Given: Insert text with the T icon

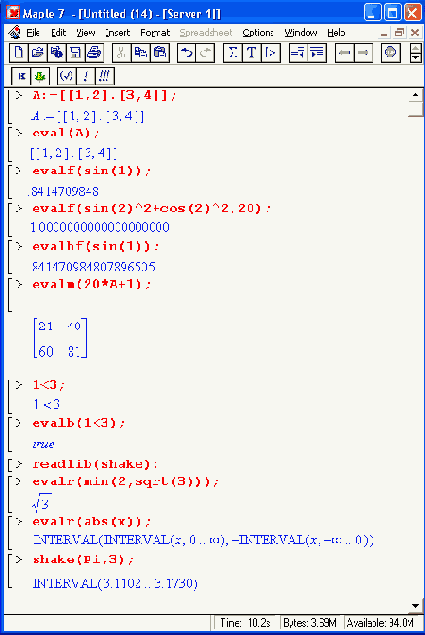Looking at the screenshot, I should click(x=252, y=53).
